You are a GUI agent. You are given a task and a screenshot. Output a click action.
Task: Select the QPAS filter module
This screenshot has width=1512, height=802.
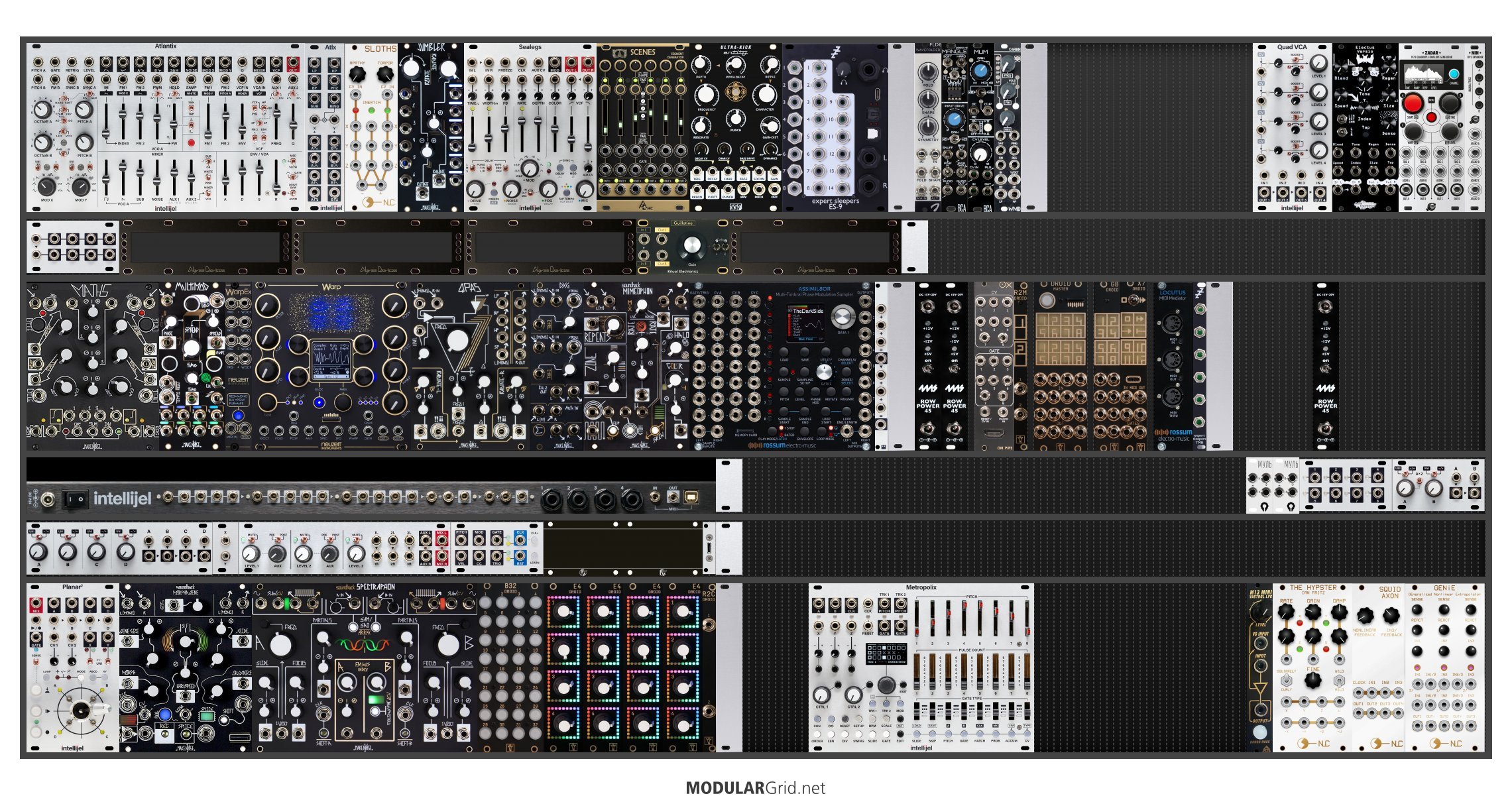(471, 367)
